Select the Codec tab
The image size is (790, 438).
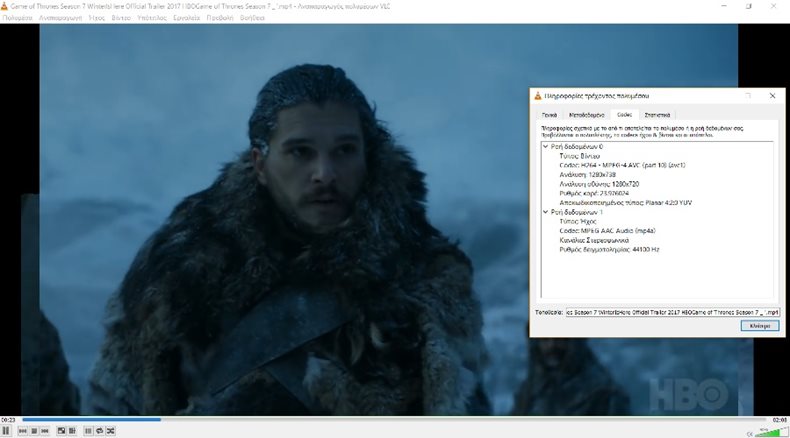click(624, 114)
